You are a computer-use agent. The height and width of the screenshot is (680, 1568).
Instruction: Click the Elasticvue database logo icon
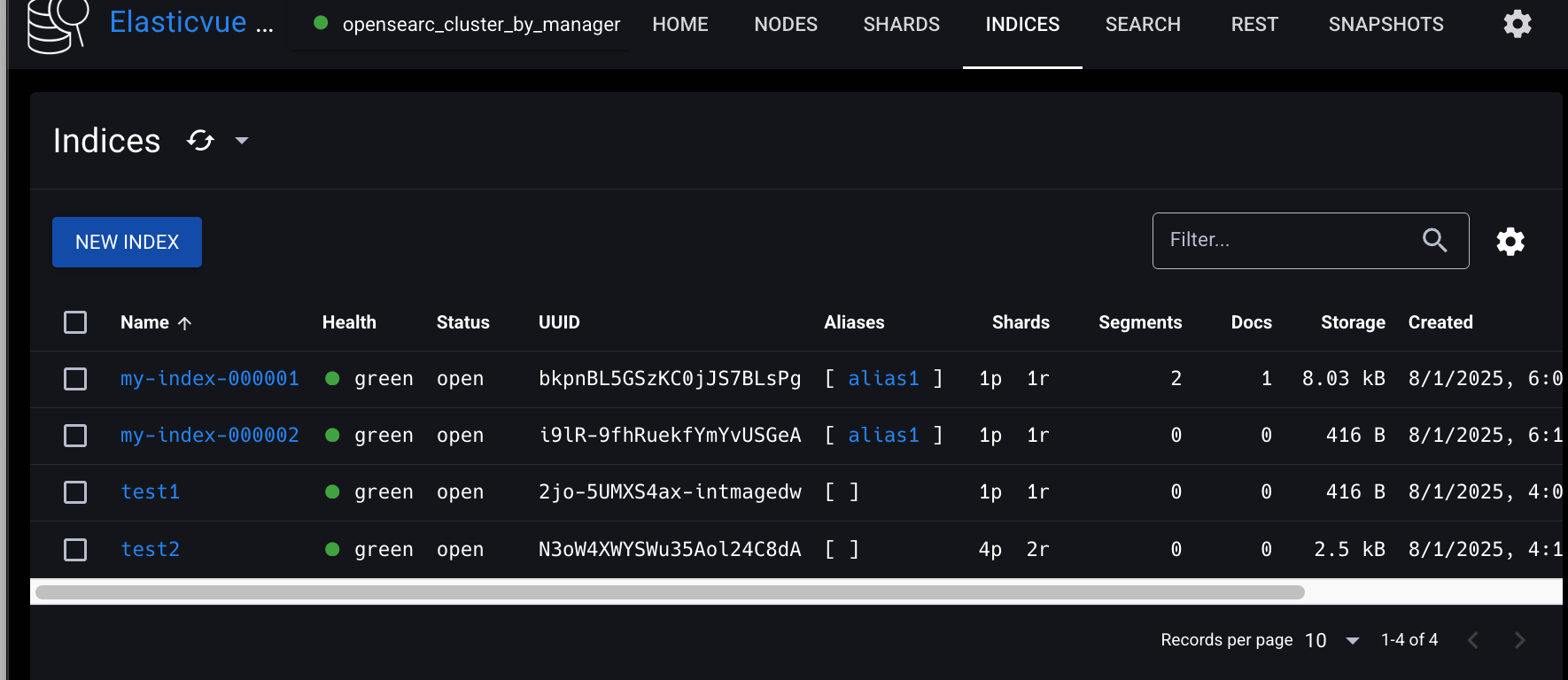click(x=57, y=25)
